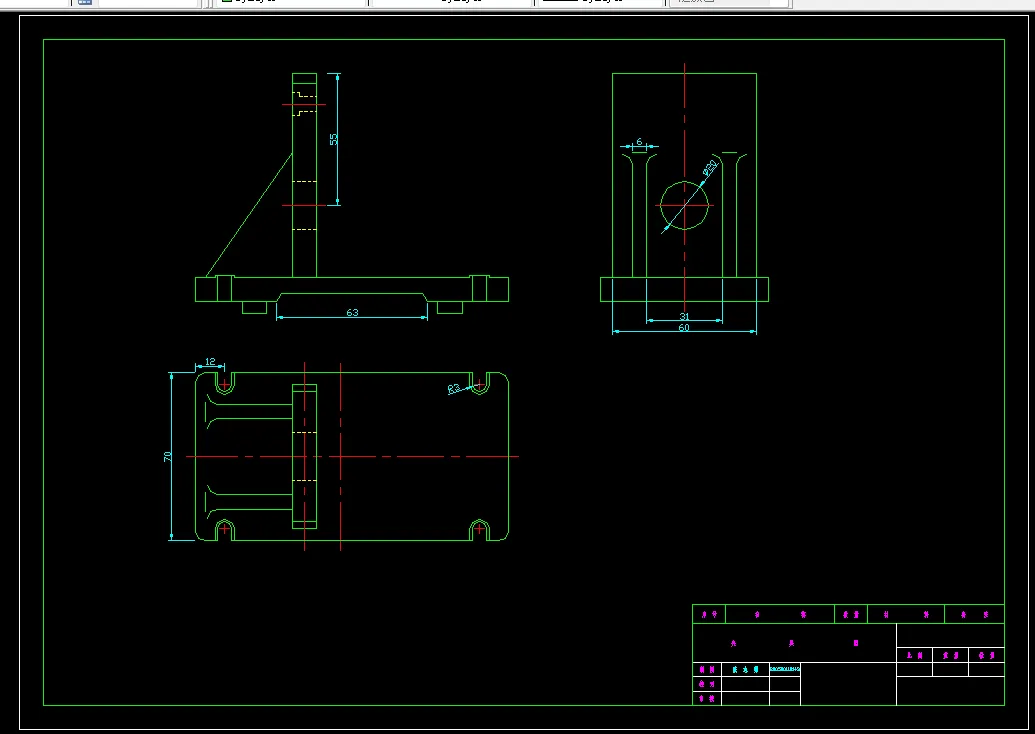Select the dimension text 12 above the plan view
This screenshot has height=734, width=1035.
coord(210,362)
